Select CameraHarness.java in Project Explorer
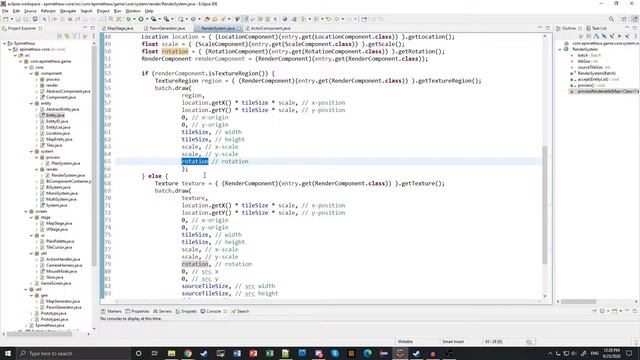The height and width of the screenshot is (360, 640). (61, 265)
